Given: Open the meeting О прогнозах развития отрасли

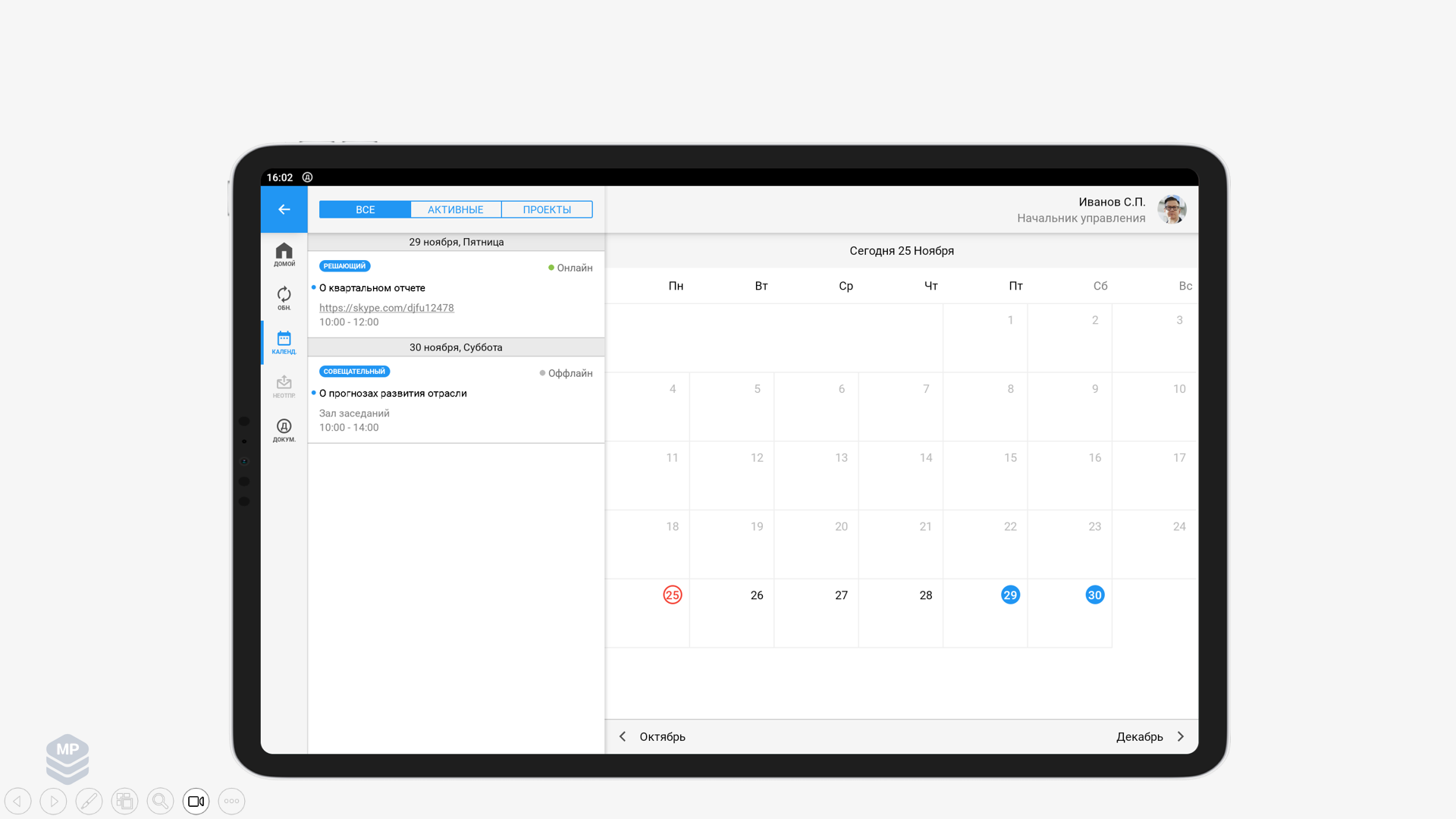Looking at the screenshot, I should click(393, 393).
